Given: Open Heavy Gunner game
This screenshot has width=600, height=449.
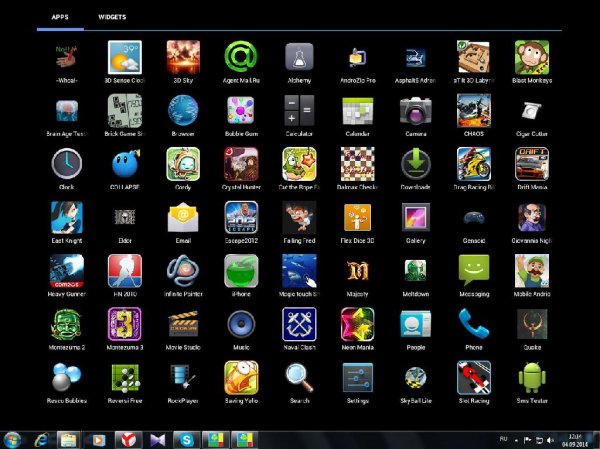Looking at the screenshot, I should 67,271.
